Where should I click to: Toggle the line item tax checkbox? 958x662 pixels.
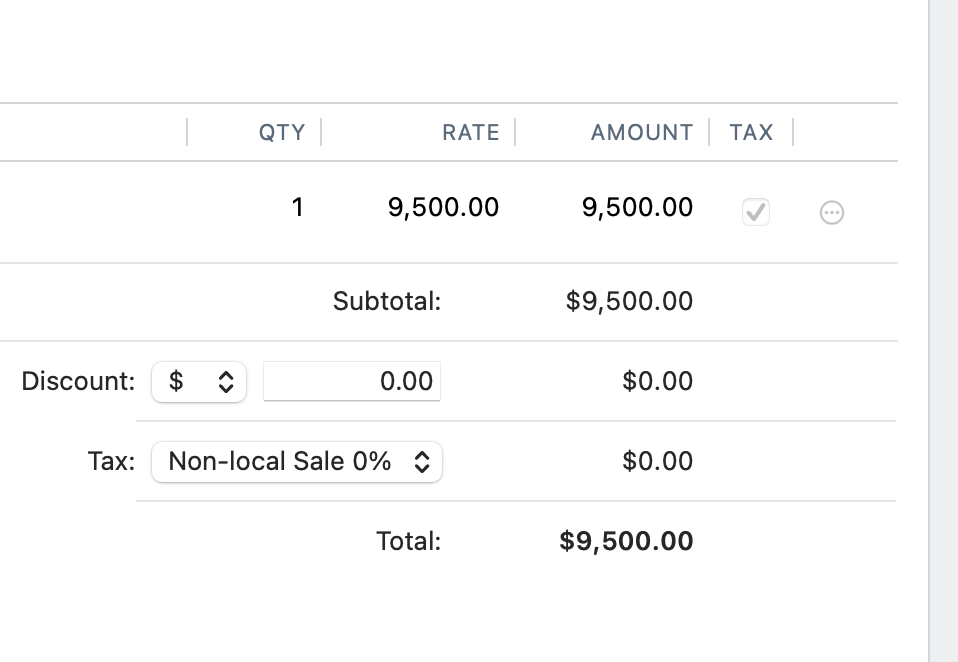756,211
